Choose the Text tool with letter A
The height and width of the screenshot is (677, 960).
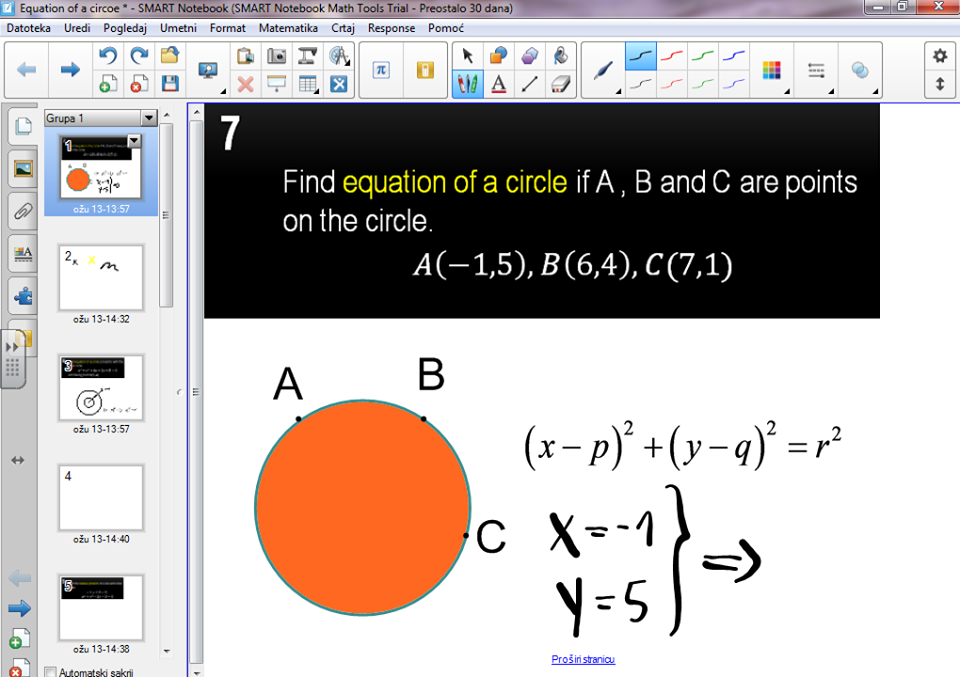498,84
